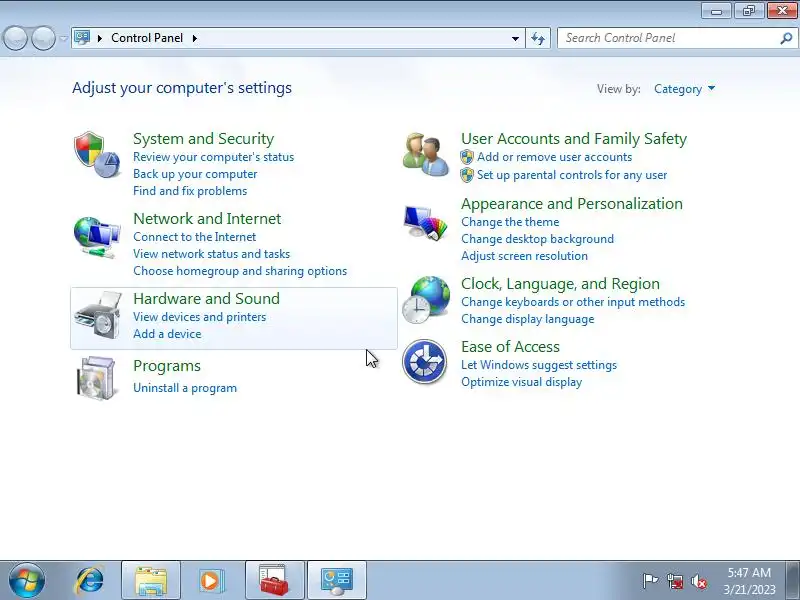
Task: Open Review your computer's status
Action: (x=213, y=157)
